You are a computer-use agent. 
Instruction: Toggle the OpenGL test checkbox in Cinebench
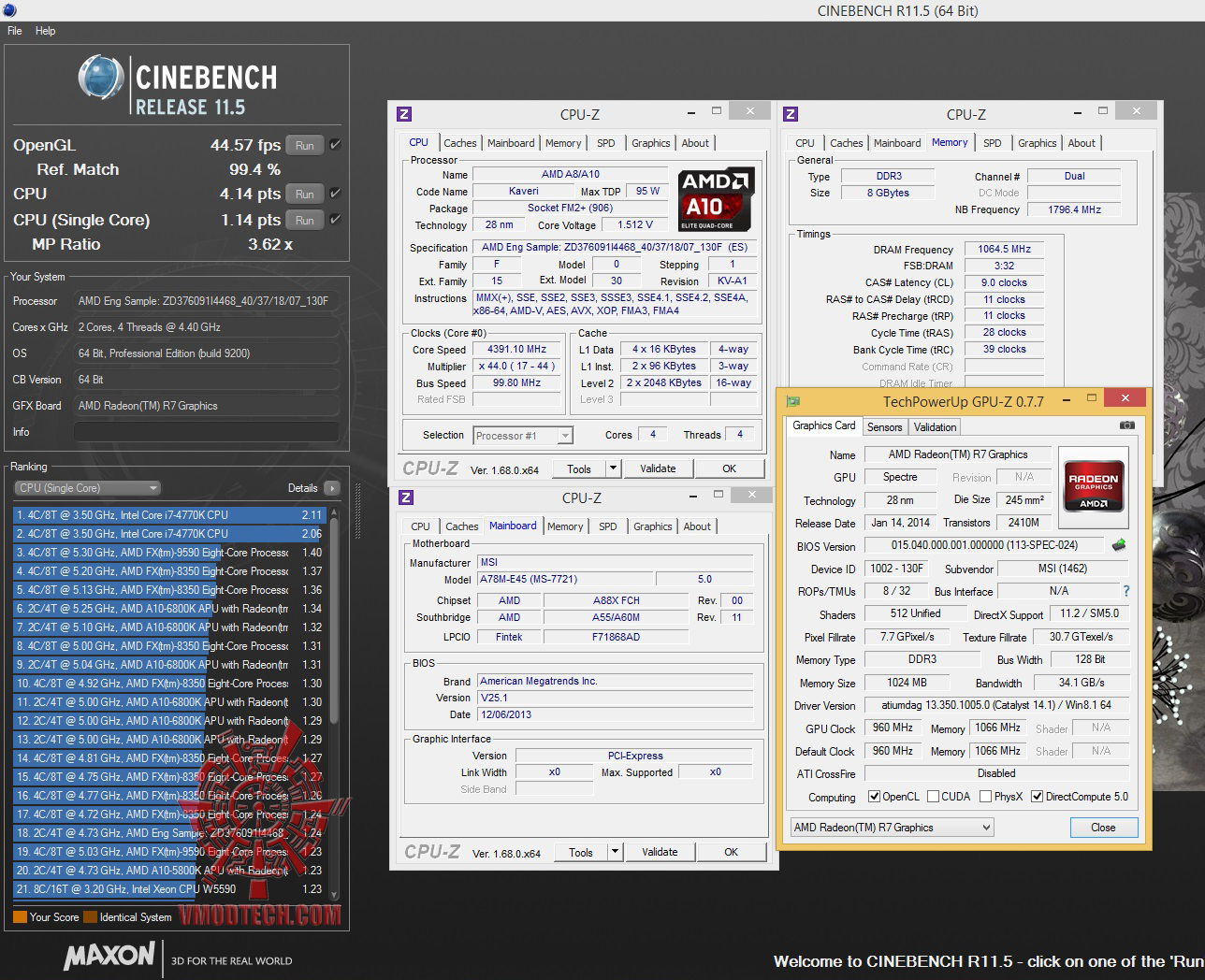[x=335, y=145]
